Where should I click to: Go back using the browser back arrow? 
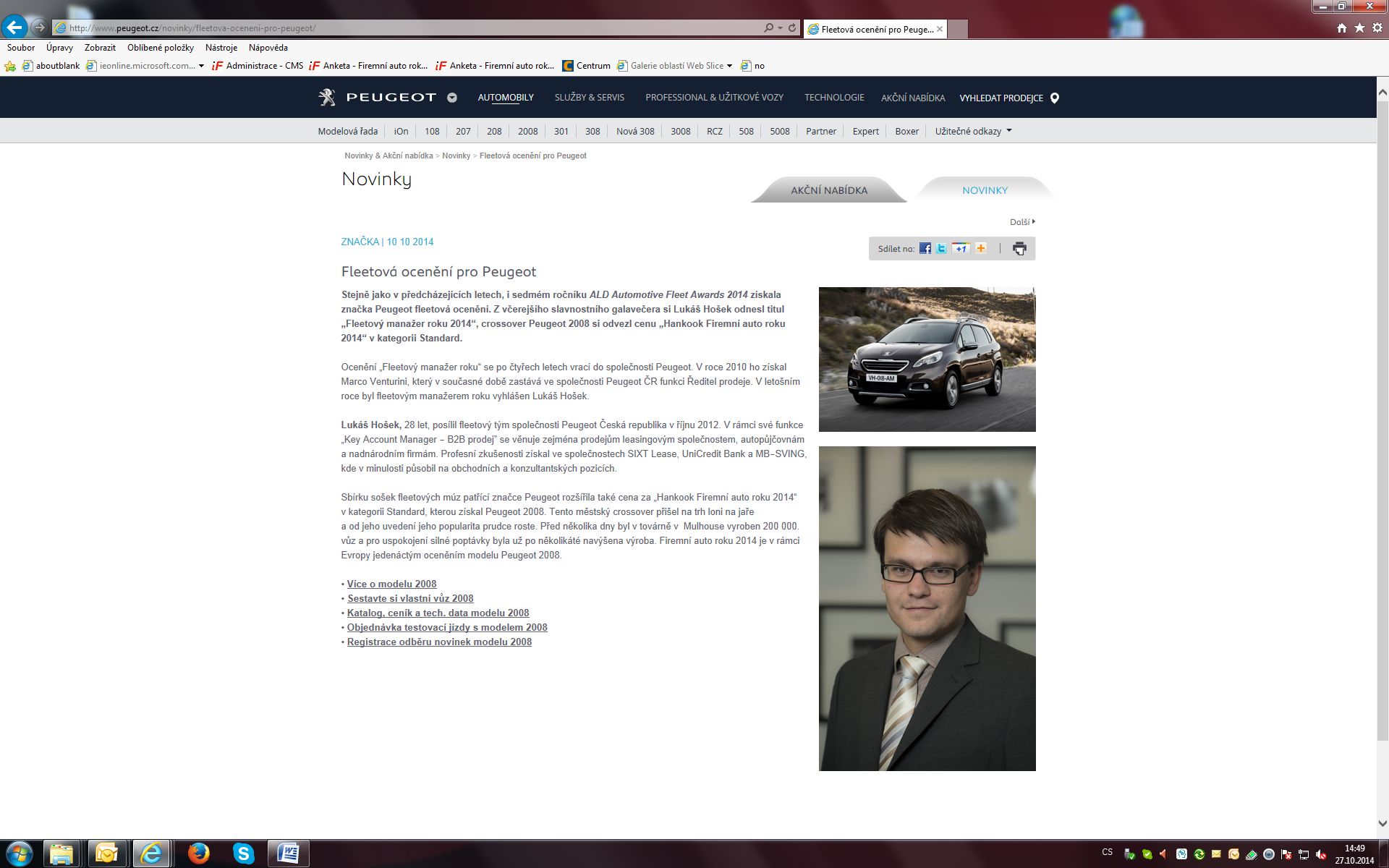[x=14, y=27]
